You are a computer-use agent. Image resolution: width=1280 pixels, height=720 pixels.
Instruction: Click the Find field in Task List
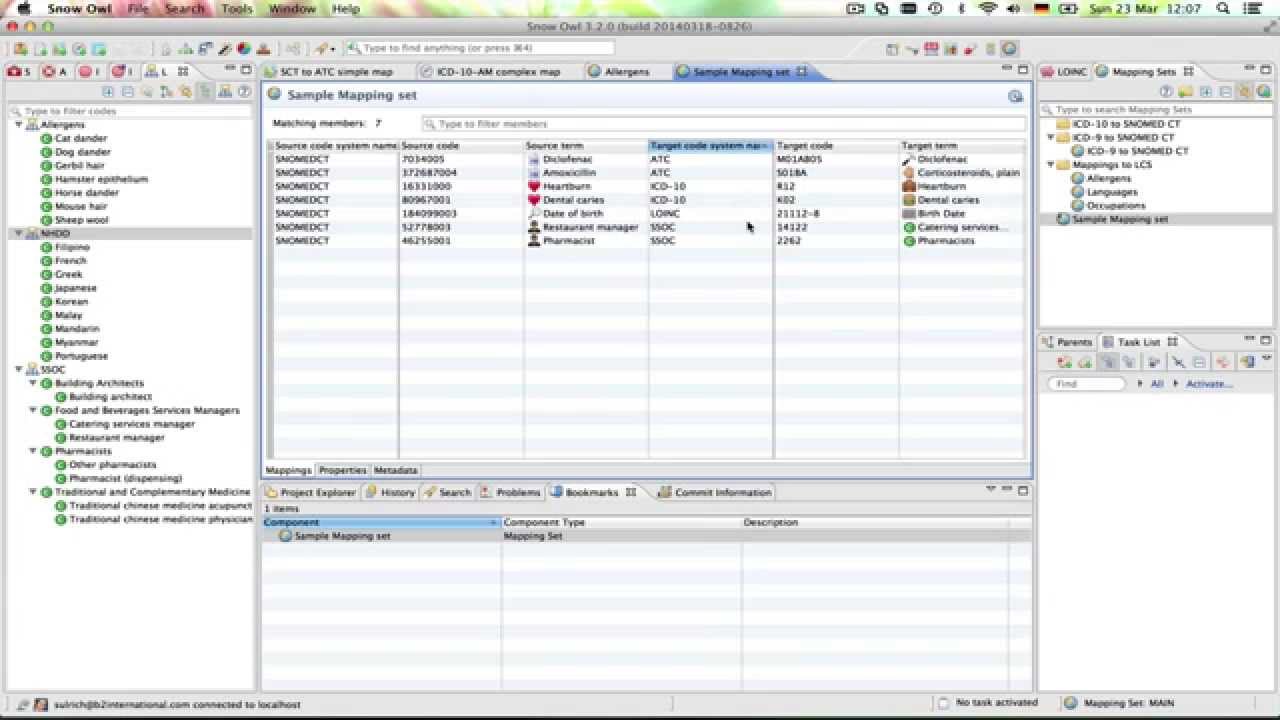coord(1087,384)
